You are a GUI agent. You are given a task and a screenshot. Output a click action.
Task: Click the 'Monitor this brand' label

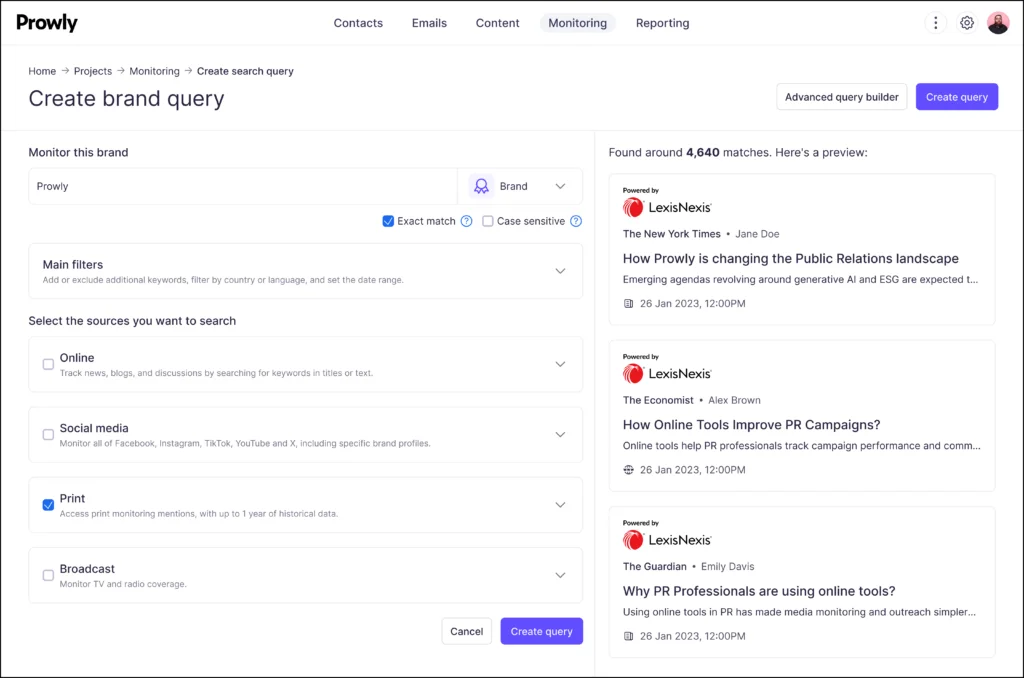point(78,153)
